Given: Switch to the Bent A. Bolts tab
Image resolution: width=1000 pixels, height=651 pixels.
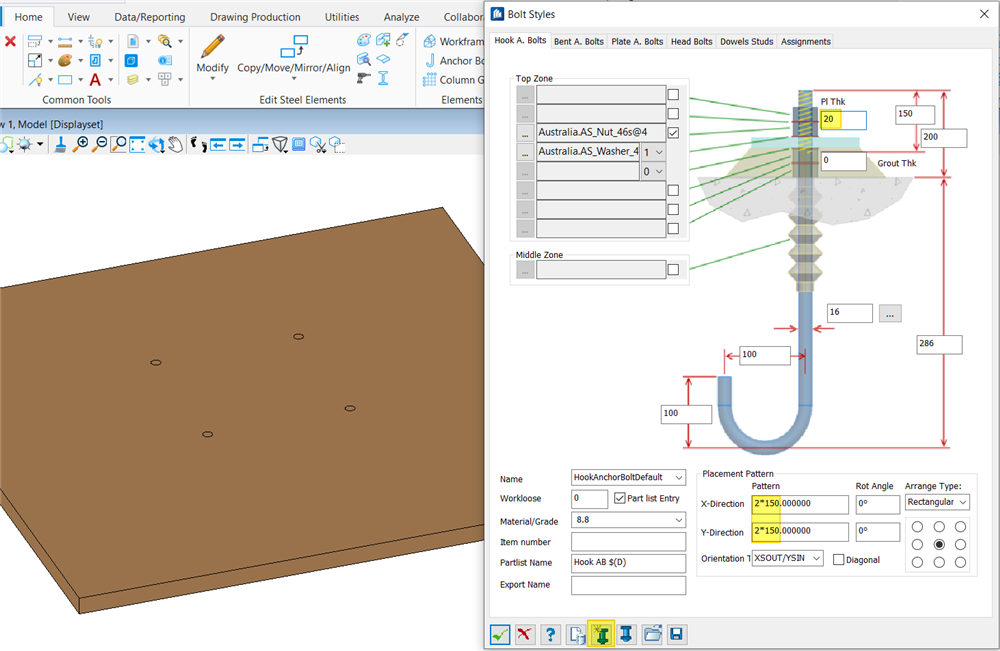Looking at the screenshot, I should coord(579,41).
